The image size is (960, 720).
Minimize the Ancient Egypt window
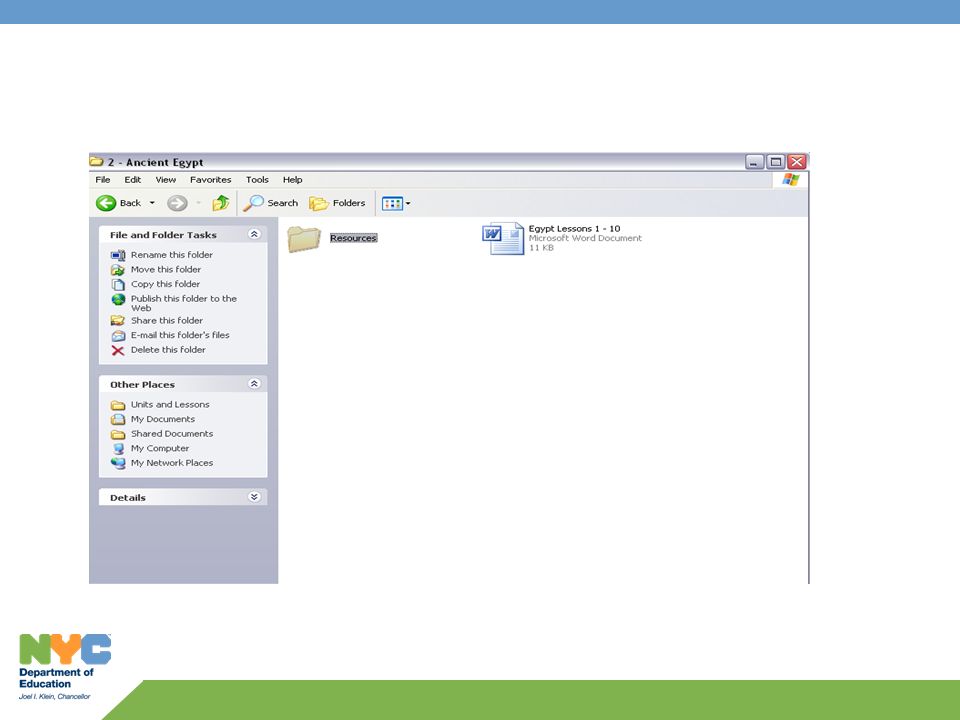[x=754, y=162]
